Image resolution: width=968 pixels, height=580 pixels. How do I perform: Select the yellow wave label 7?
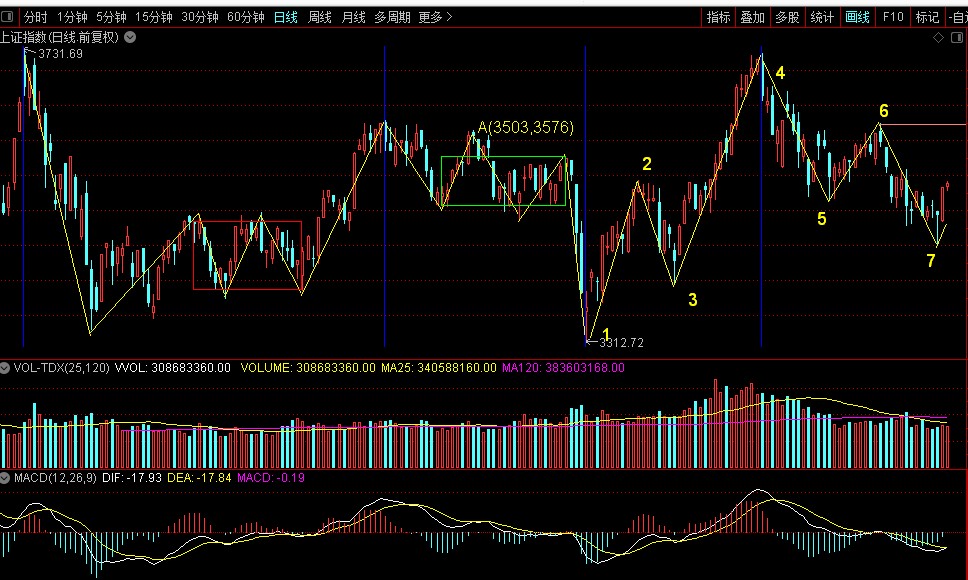pyautogui.click(x=931, y=261)
